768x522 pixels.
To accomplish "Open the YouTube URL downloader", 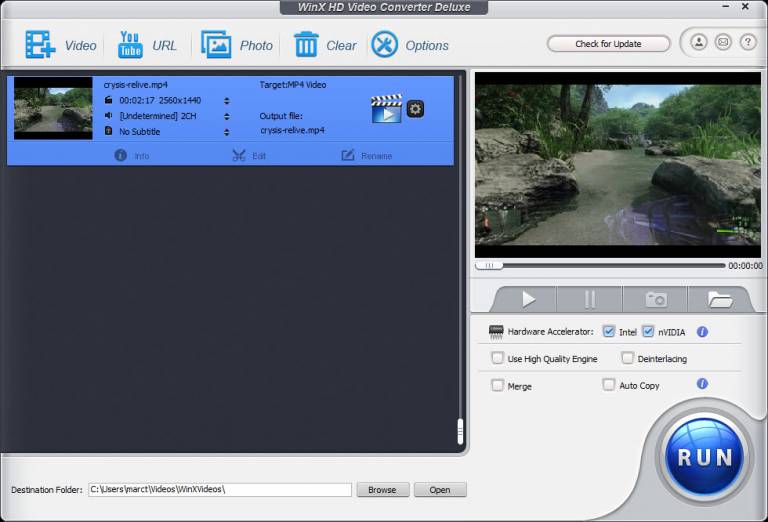I will 147,45.
